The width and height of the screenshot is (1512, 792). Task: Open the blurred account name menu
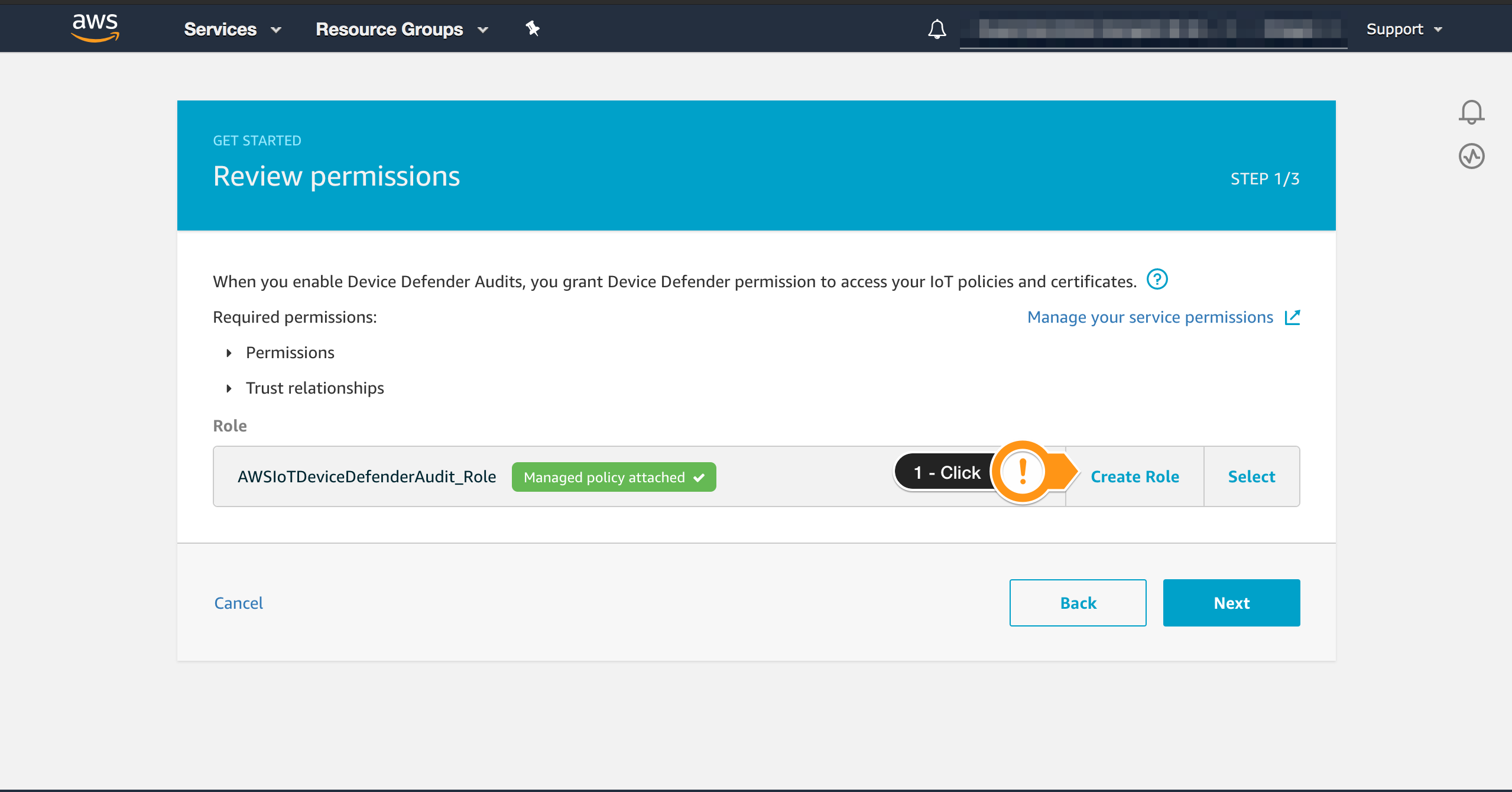click(1153, 29)
